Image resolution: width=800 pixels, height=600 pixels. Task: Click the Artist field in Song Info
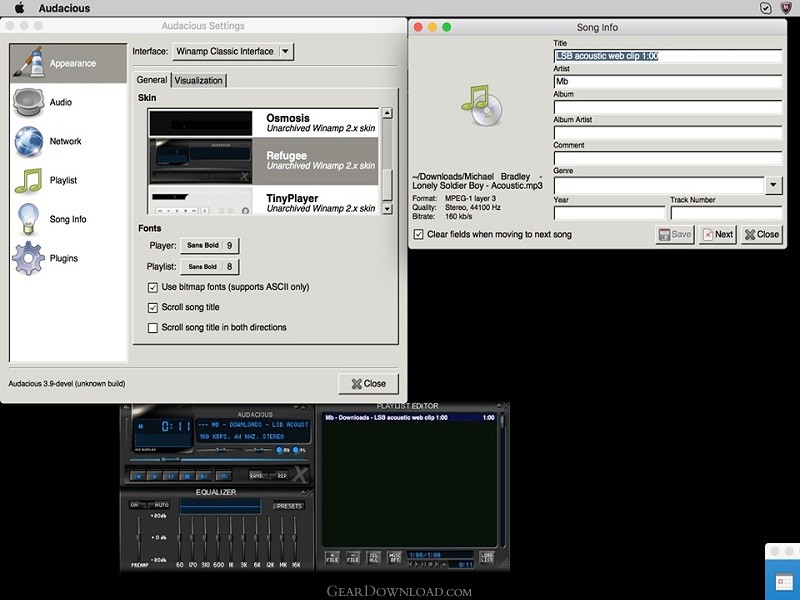tap(668, 82)
